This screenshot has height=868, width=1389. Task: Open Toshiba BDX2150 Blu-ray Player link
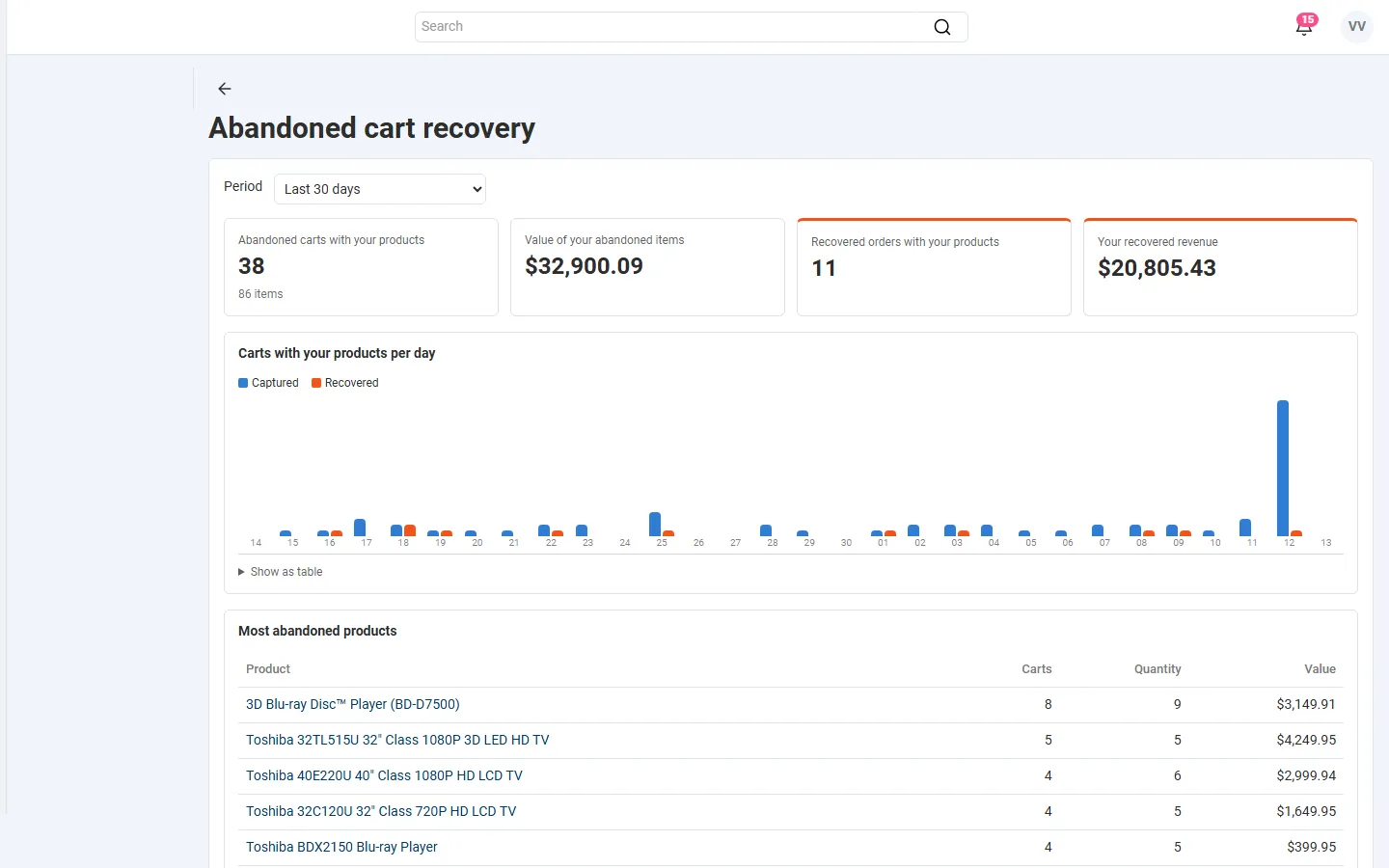pos(341,847)
